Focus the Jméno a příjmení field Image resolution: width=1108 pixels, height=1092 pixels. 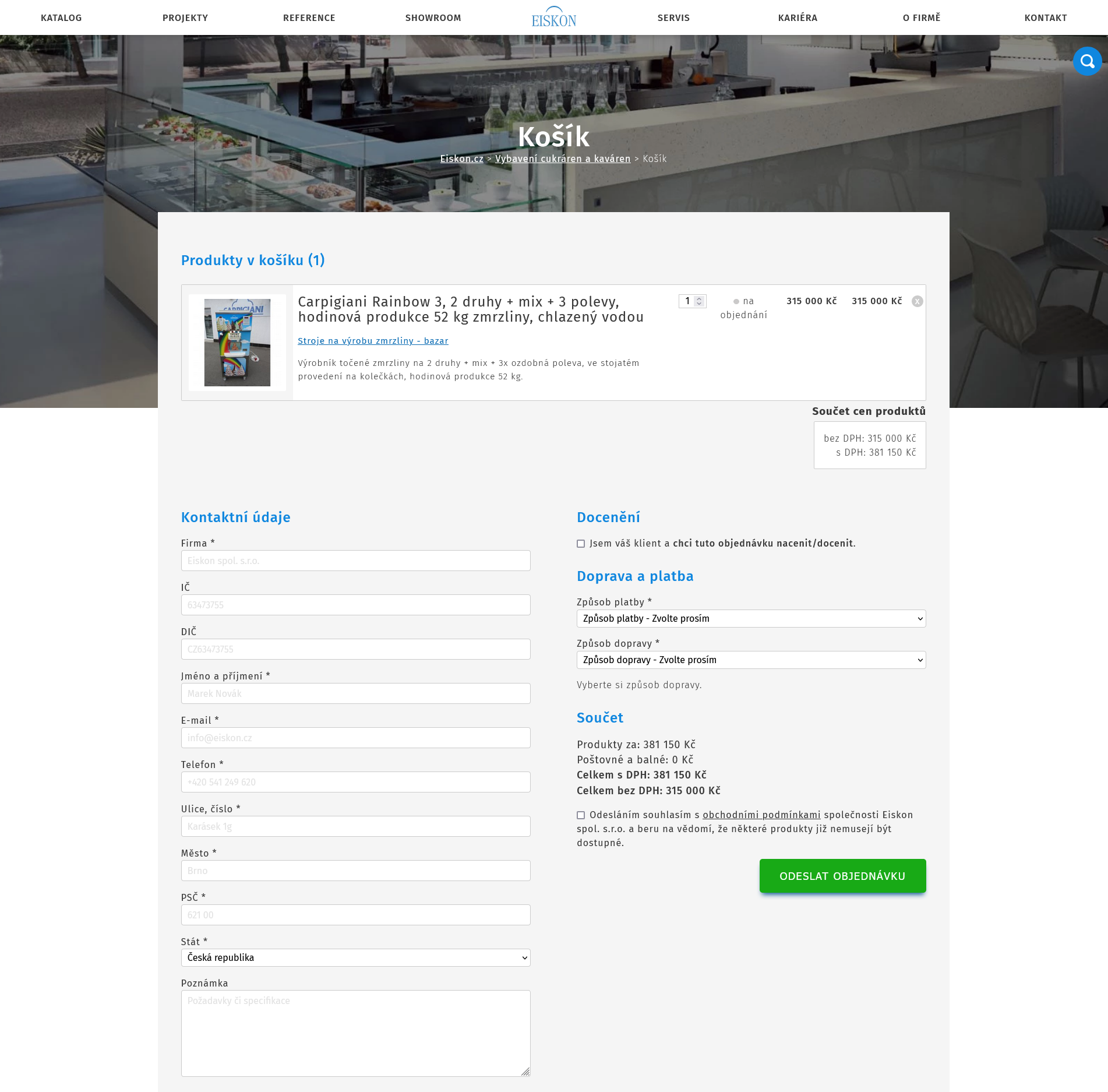tap(355, 693)
